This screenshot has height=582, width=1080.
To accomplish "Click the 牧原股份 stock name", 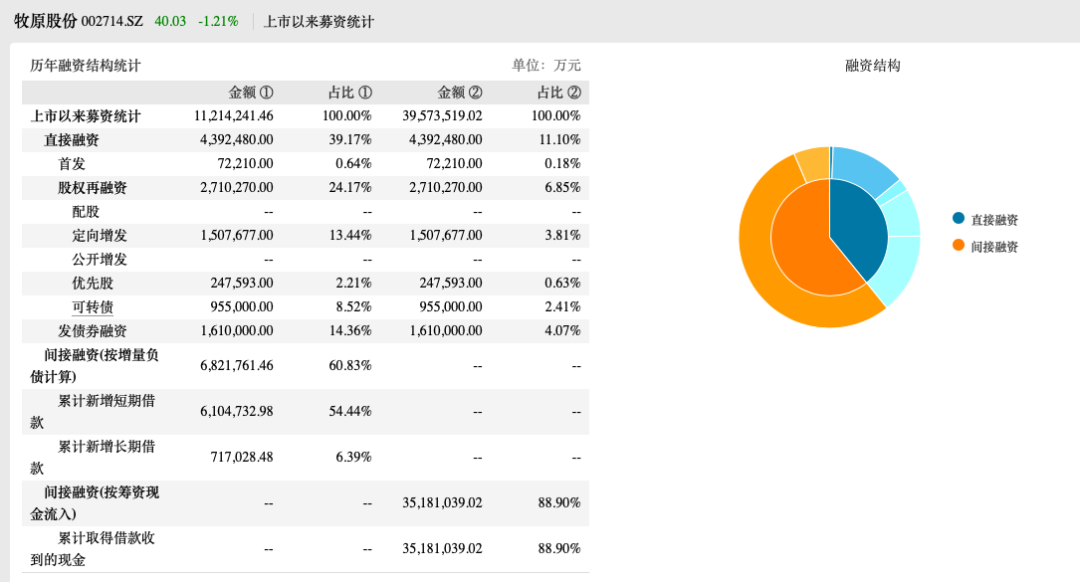I will click(x=44, y=21).
